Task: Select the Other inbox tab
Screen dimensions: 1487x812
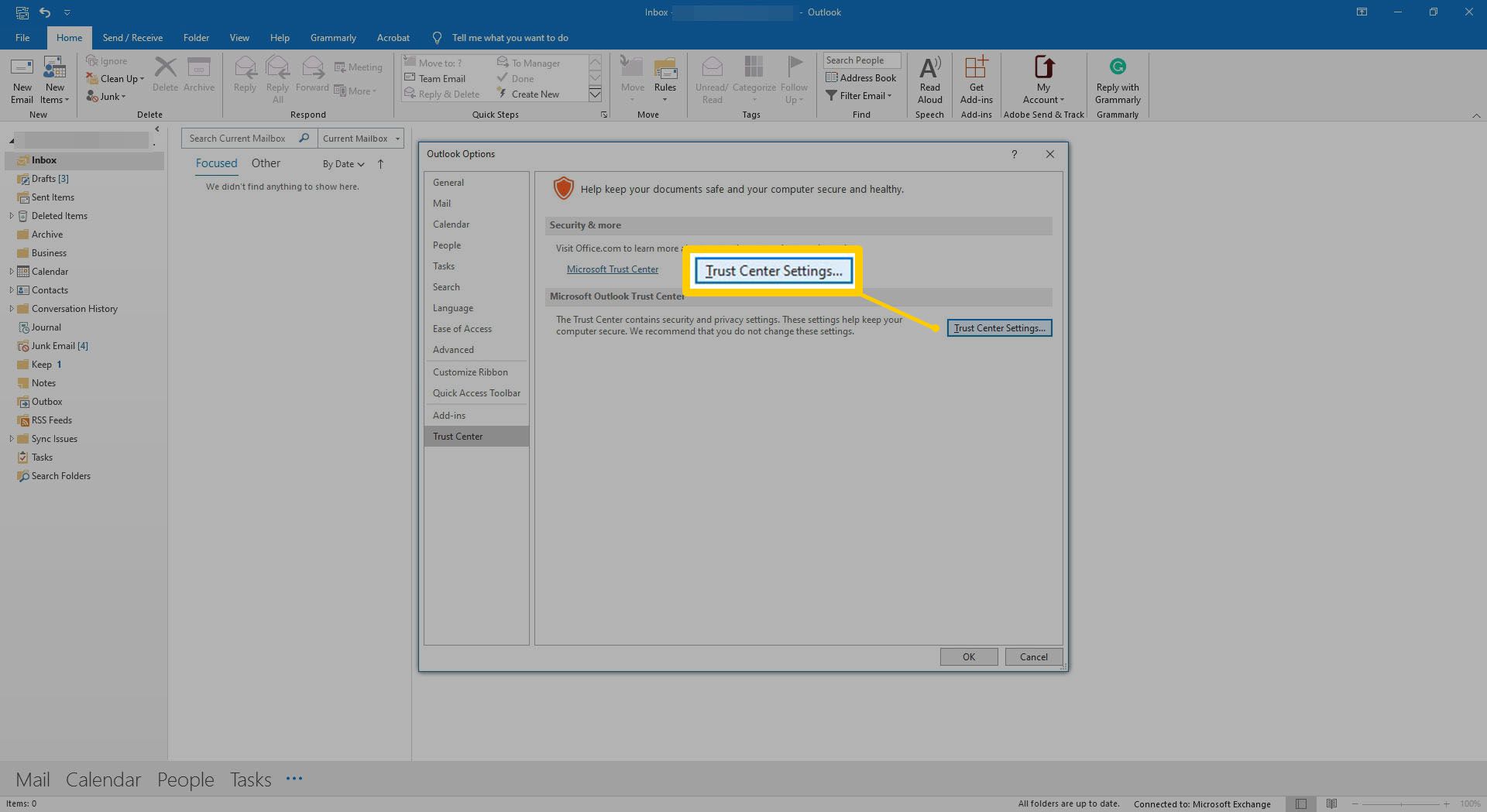Action: pos(266,163)
